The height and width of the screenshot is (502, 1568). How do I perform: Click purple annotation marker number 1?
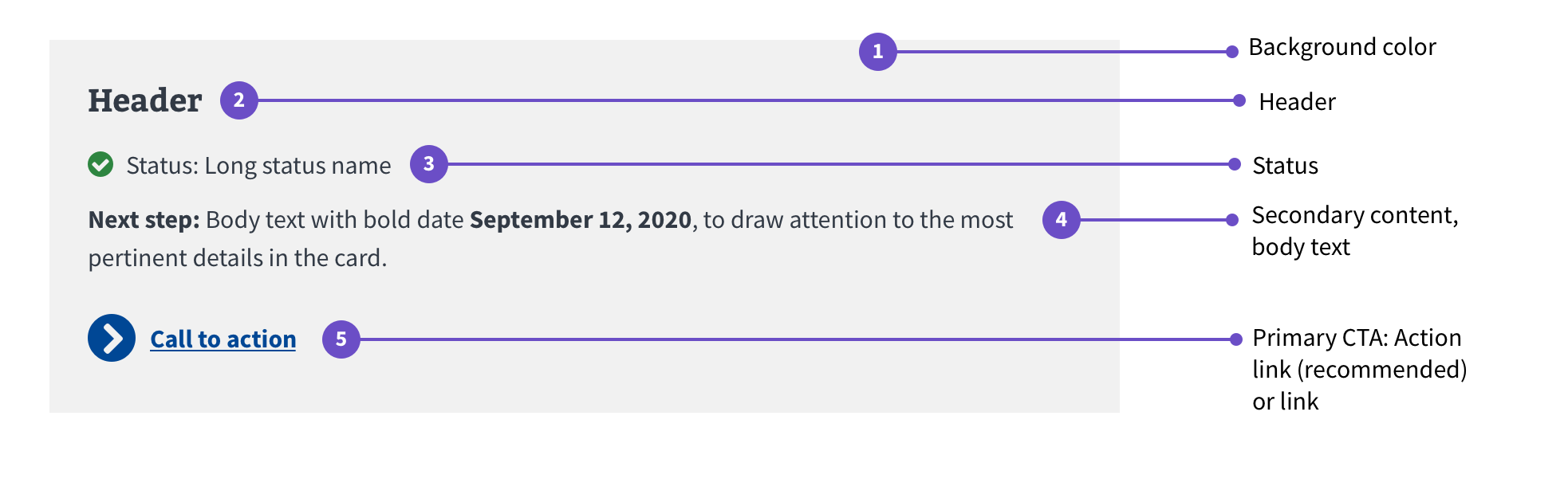pyautogui.click(x=878, y=52)
